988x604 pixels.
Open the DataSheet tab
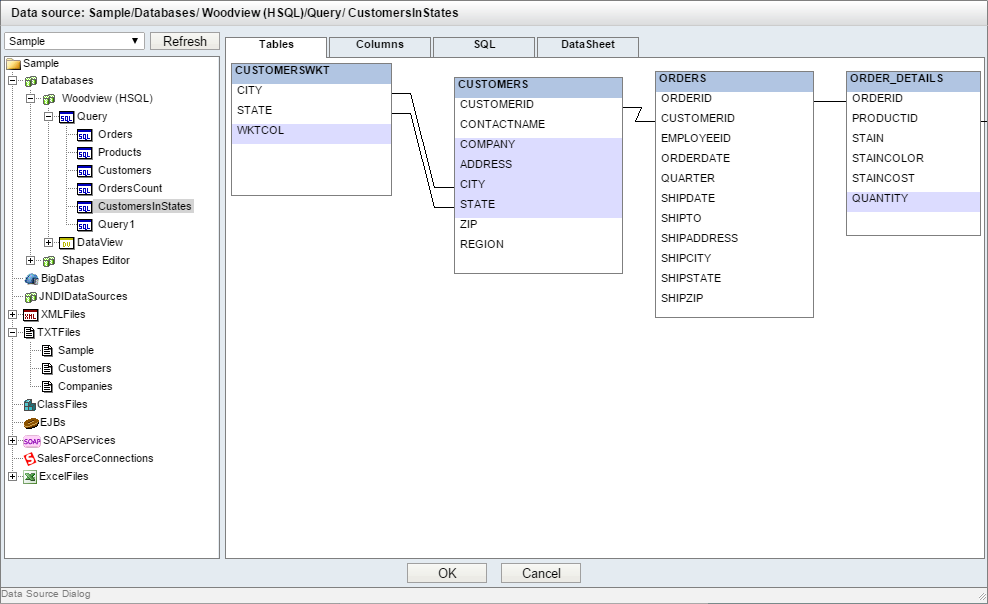588,45
